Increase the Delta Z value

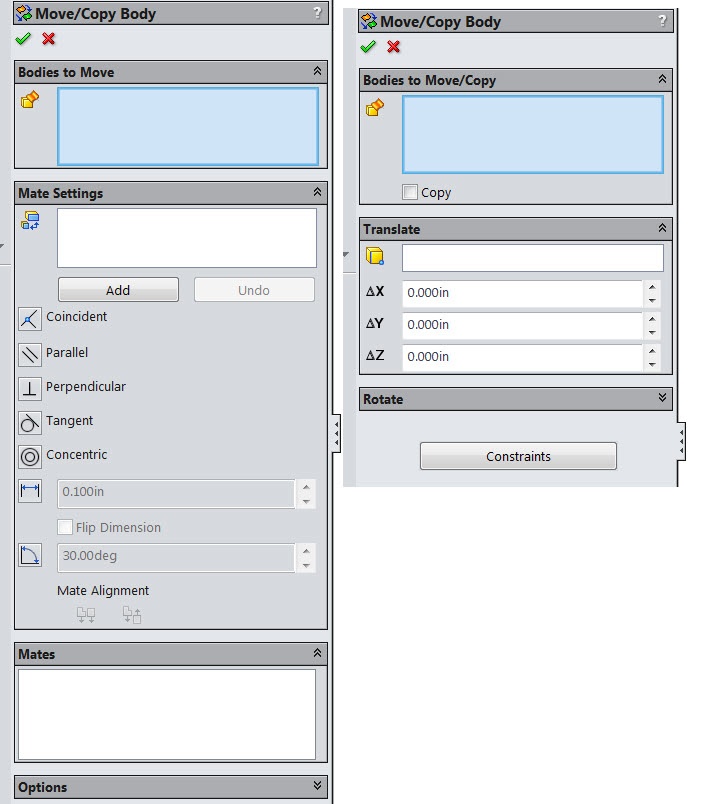(652, 351)
